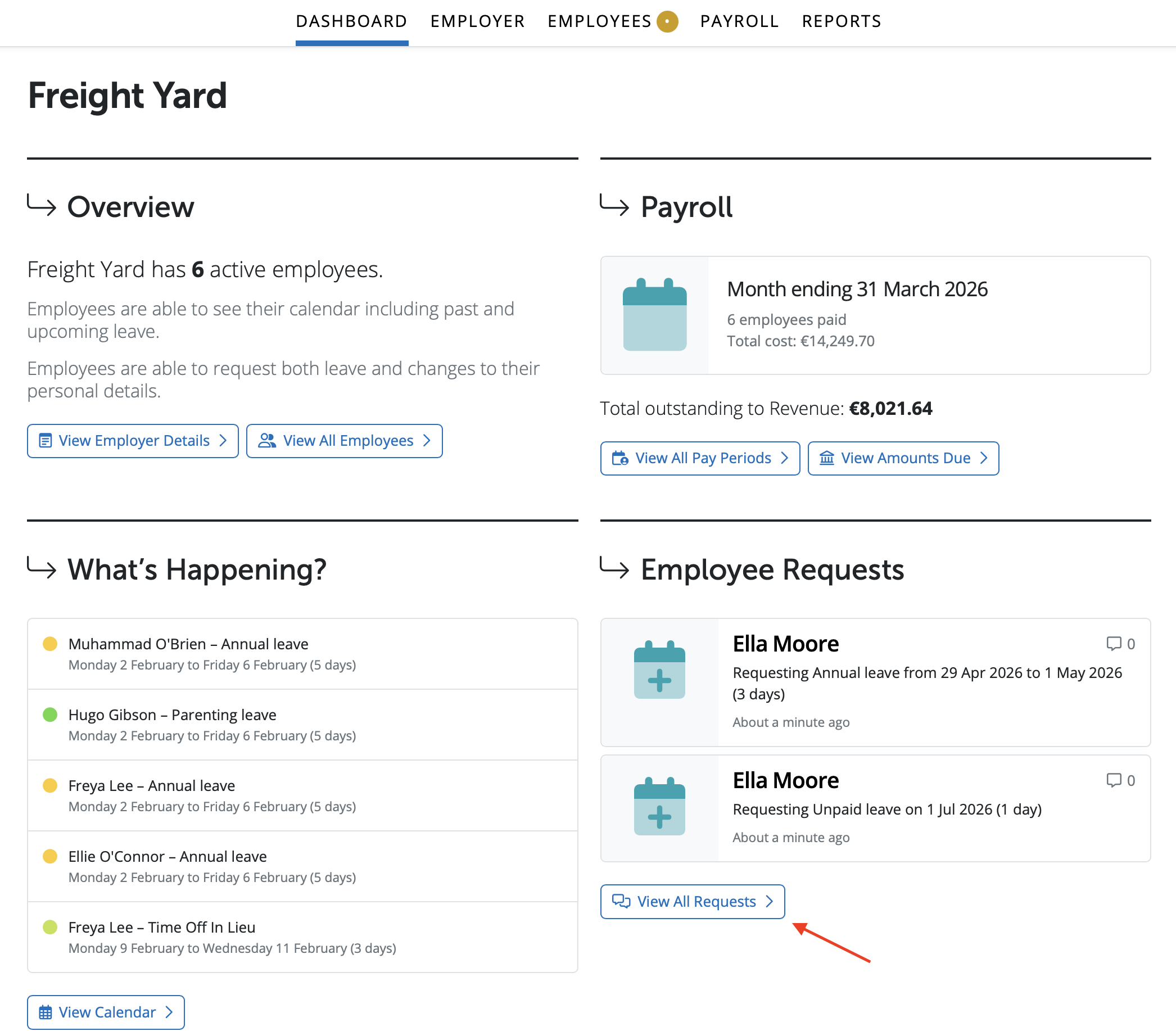Open the Employer tab
Image resolution: width=1176 pixels, height=1031 pixels.
point(477,22)
